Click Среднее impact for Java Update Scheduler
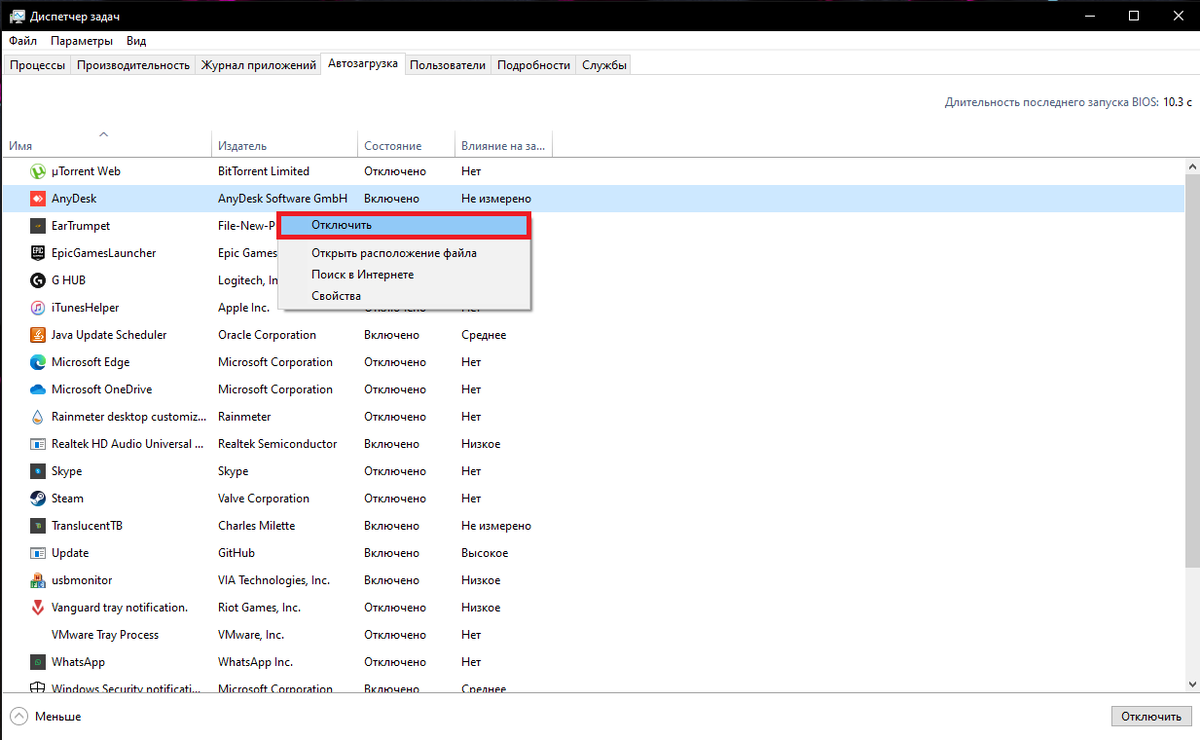Image resolution: width=1200 pixels, height=740 pixels. tap(484, 335)
